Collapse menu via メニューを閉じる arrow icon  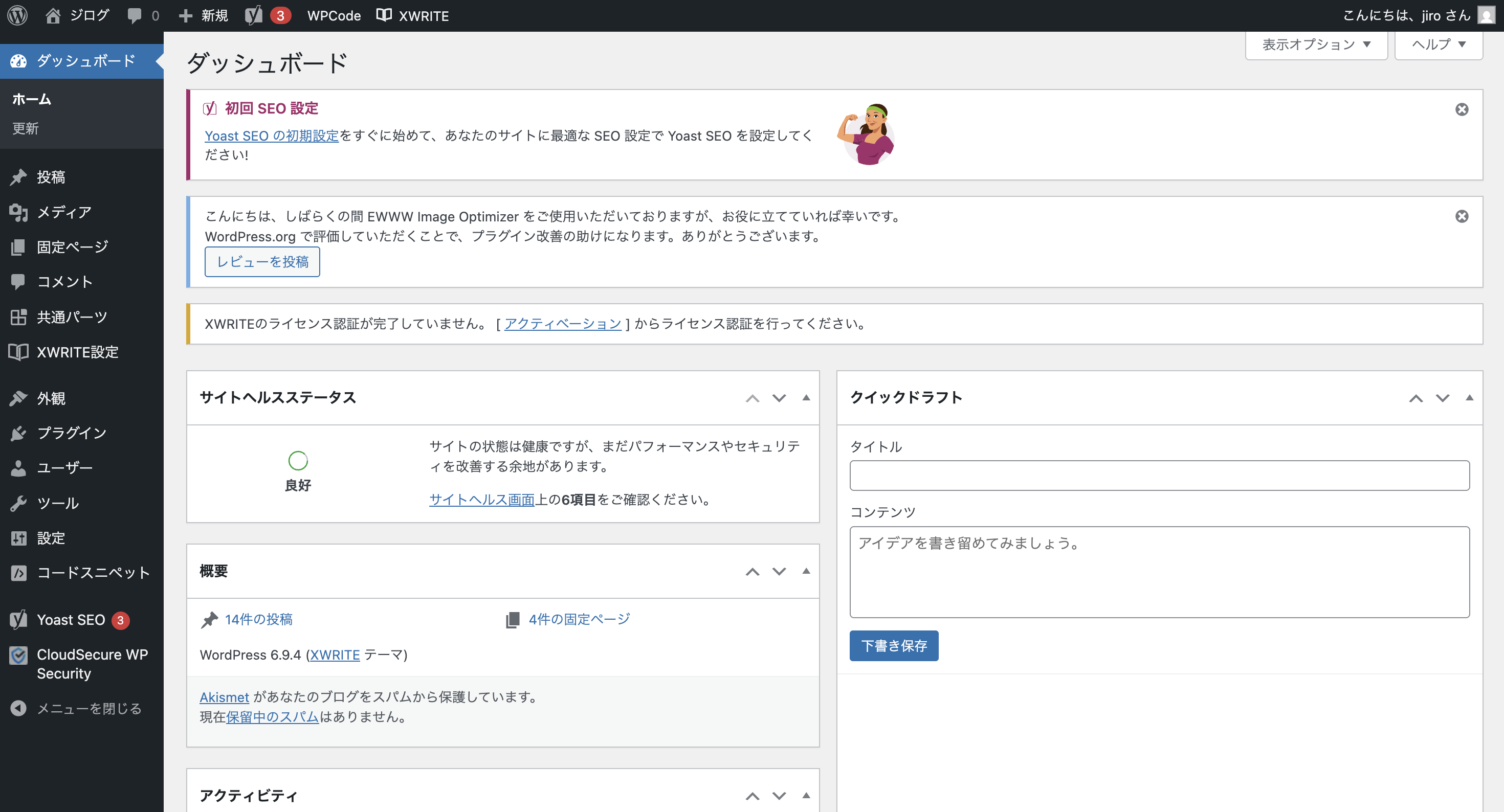point(19,708)
